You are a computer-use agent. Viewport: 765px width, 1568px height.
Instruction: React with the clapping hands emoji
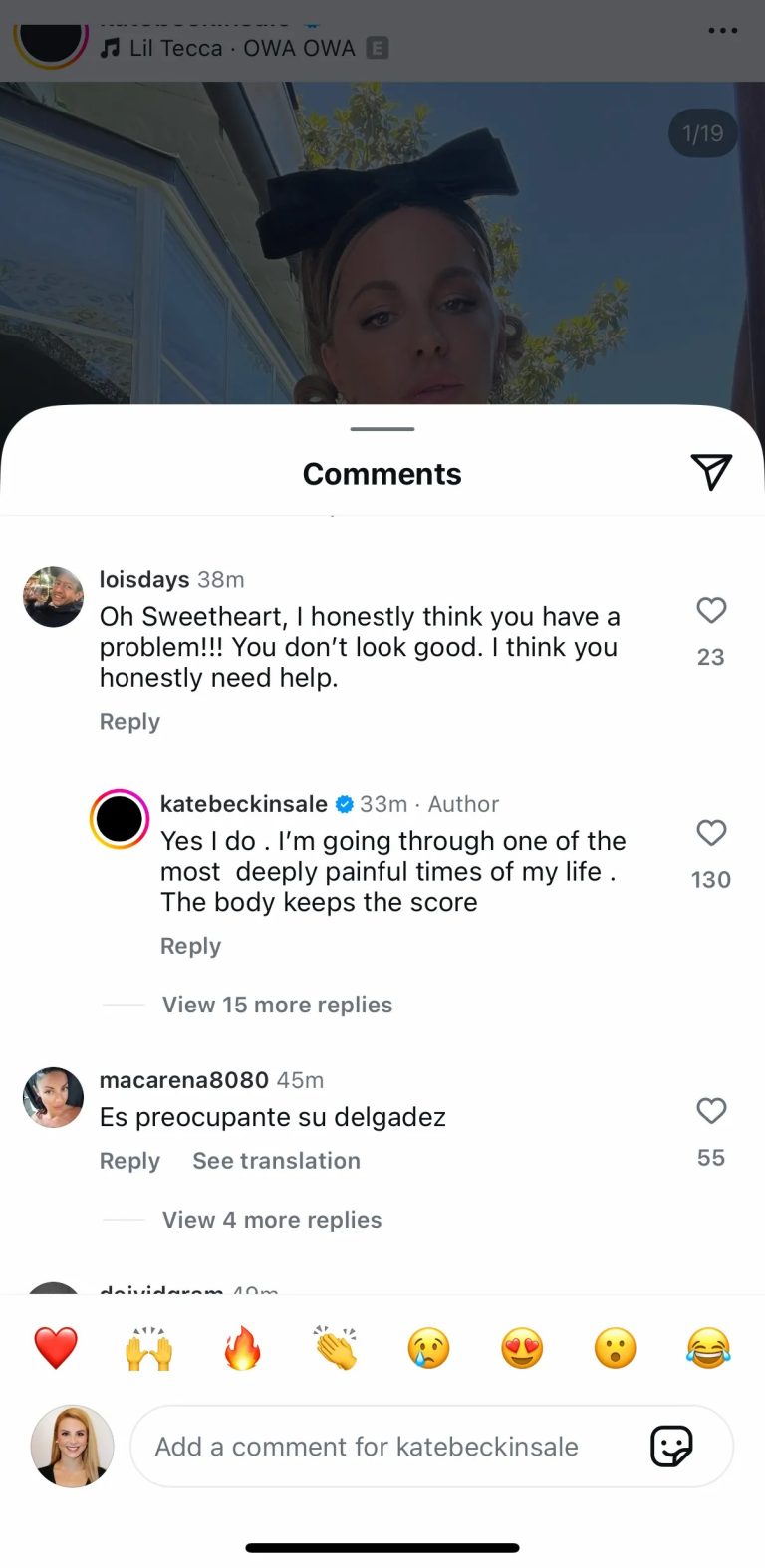tap(335, 1346)
